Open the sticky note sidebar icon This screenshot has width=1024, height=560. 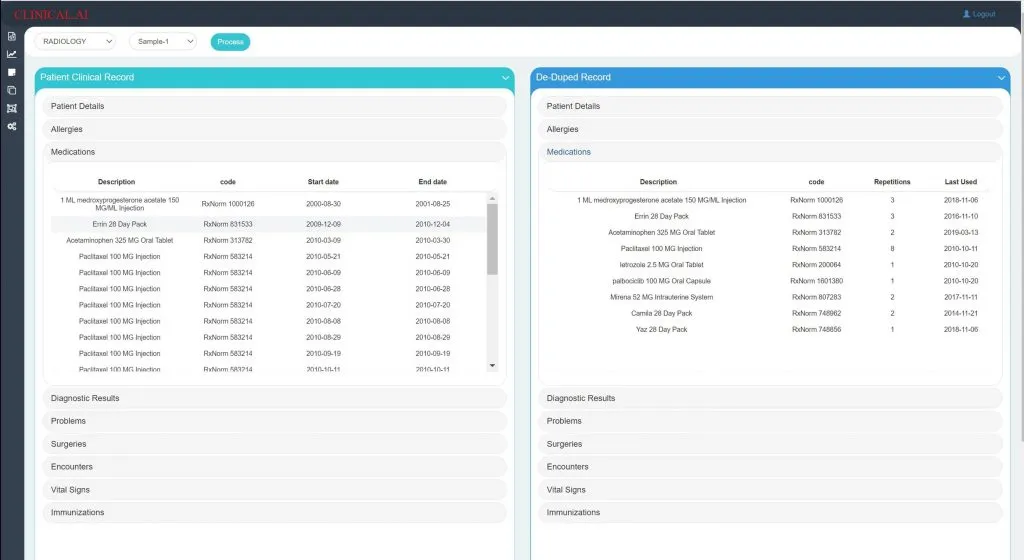[x=12, y=72]
